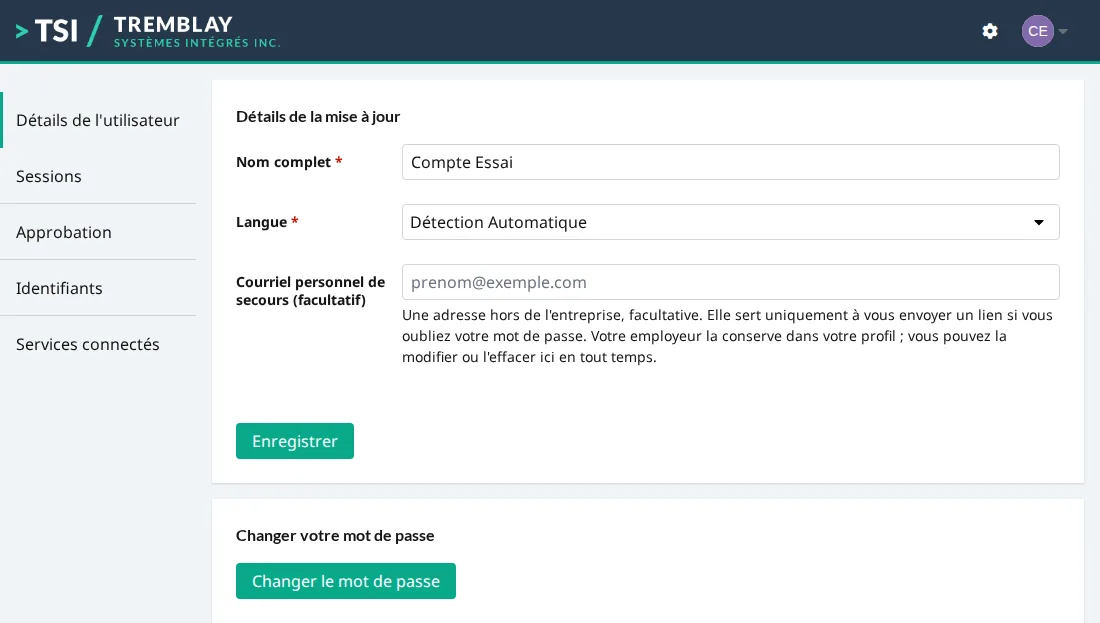Viewport: 1100px width, 623px height.
Task: Click the backup email help text
Action: tap(727, 336)
